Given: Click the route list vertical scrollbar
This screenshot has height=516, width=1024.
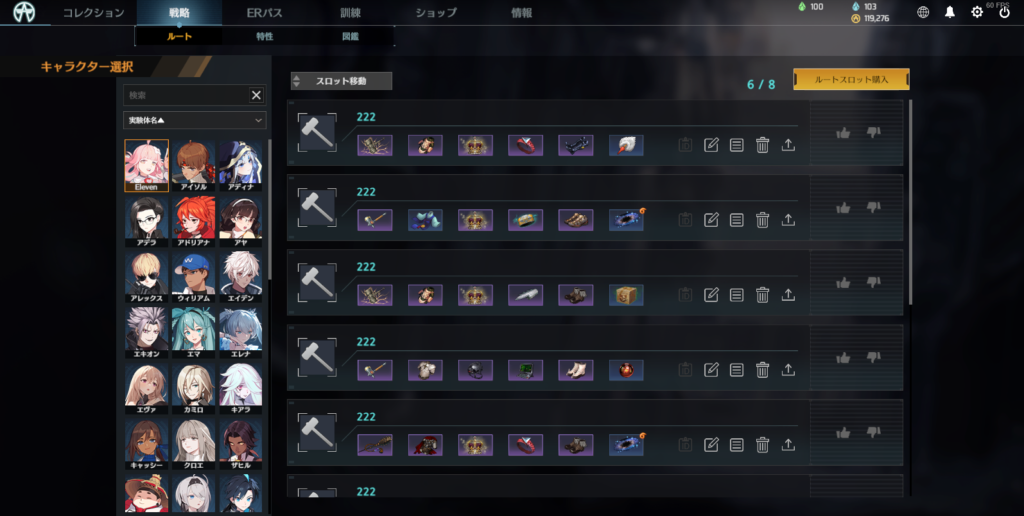Looking at the screenshot, I should tap(910, 202).
